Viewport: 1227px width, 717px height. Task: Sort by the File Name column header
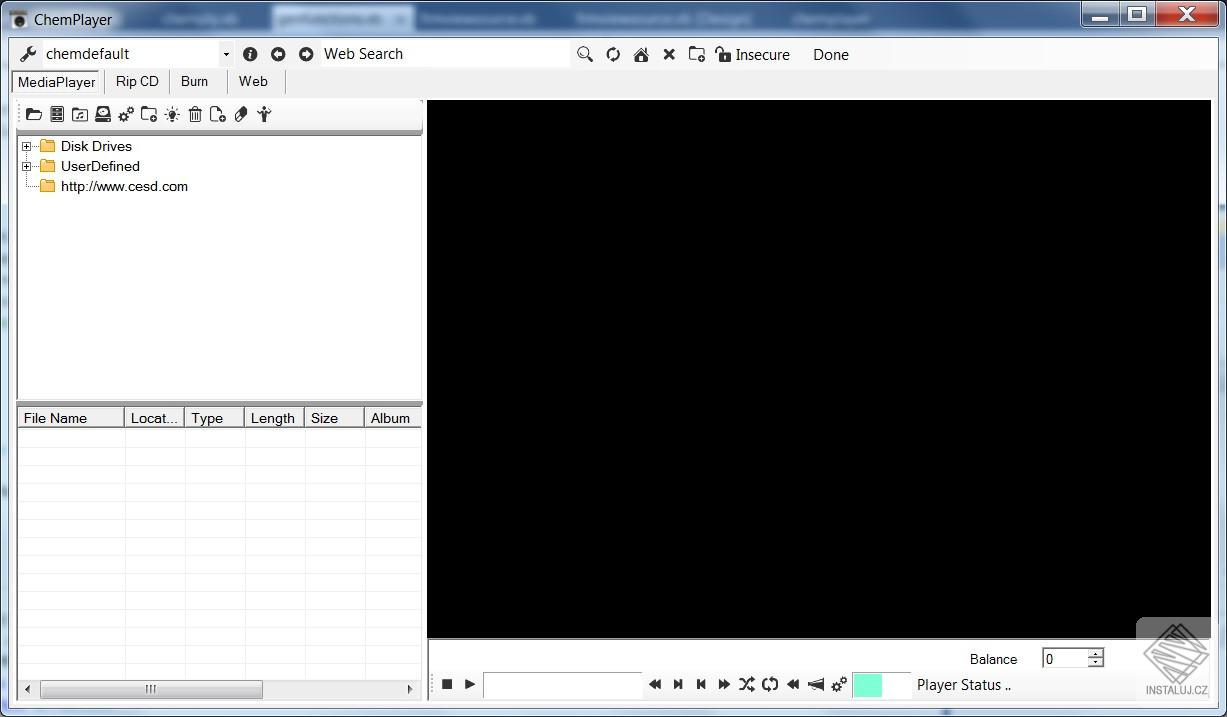[71, 418]
